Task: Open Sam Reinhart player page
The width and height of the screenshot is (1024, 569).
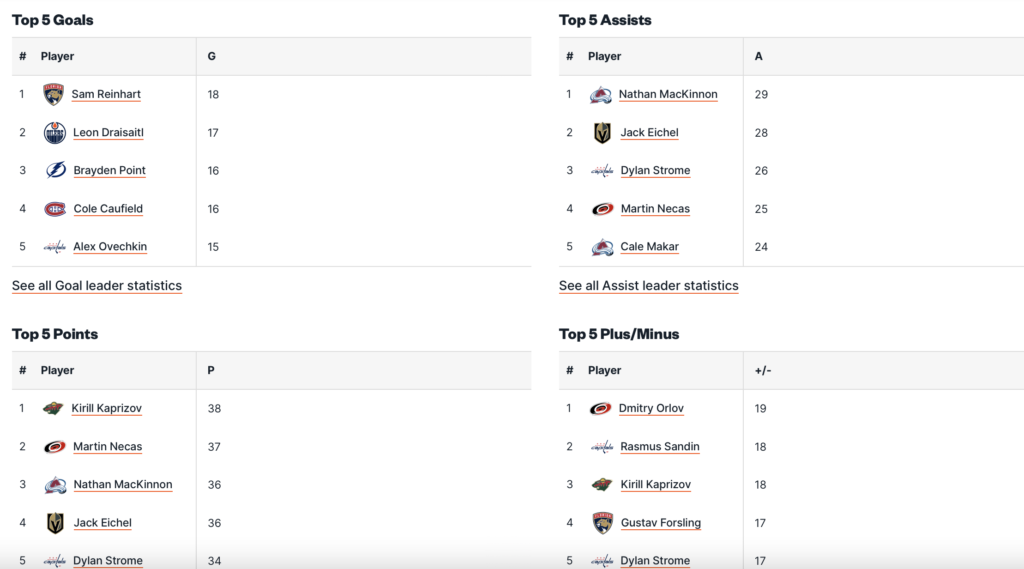Action: click(106, 95)
